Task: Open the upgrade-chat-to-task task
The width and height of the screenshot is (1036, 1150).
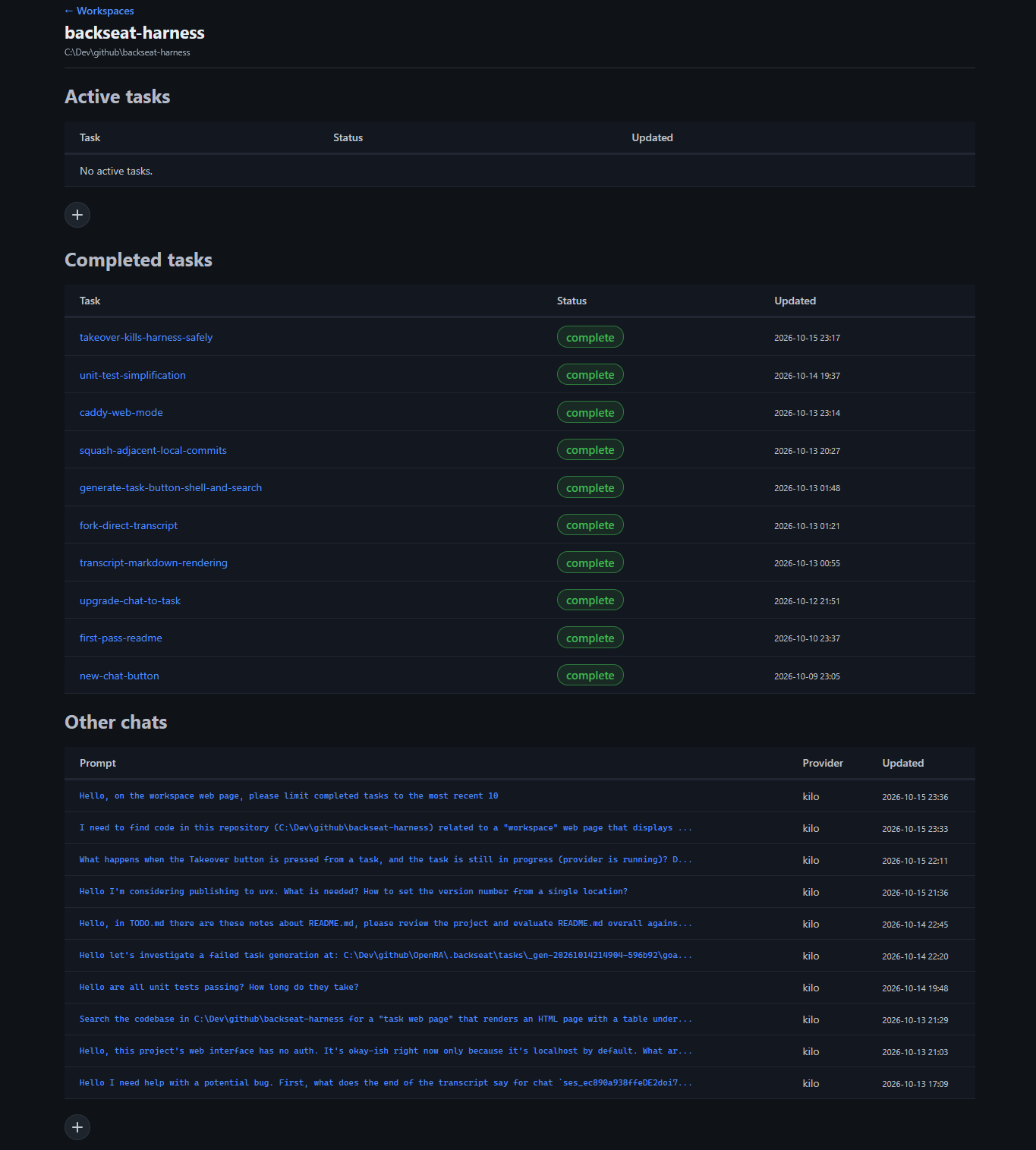Action: click(x=130, y=600)
